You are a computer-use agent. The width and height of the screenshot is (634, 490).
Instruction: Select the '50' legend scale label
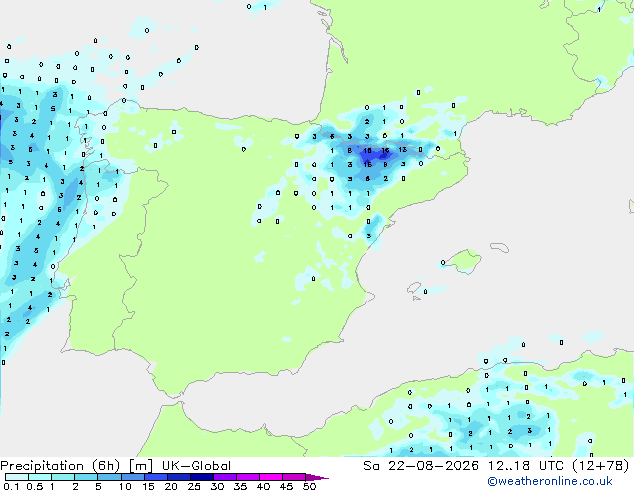(x=309, y=486)
